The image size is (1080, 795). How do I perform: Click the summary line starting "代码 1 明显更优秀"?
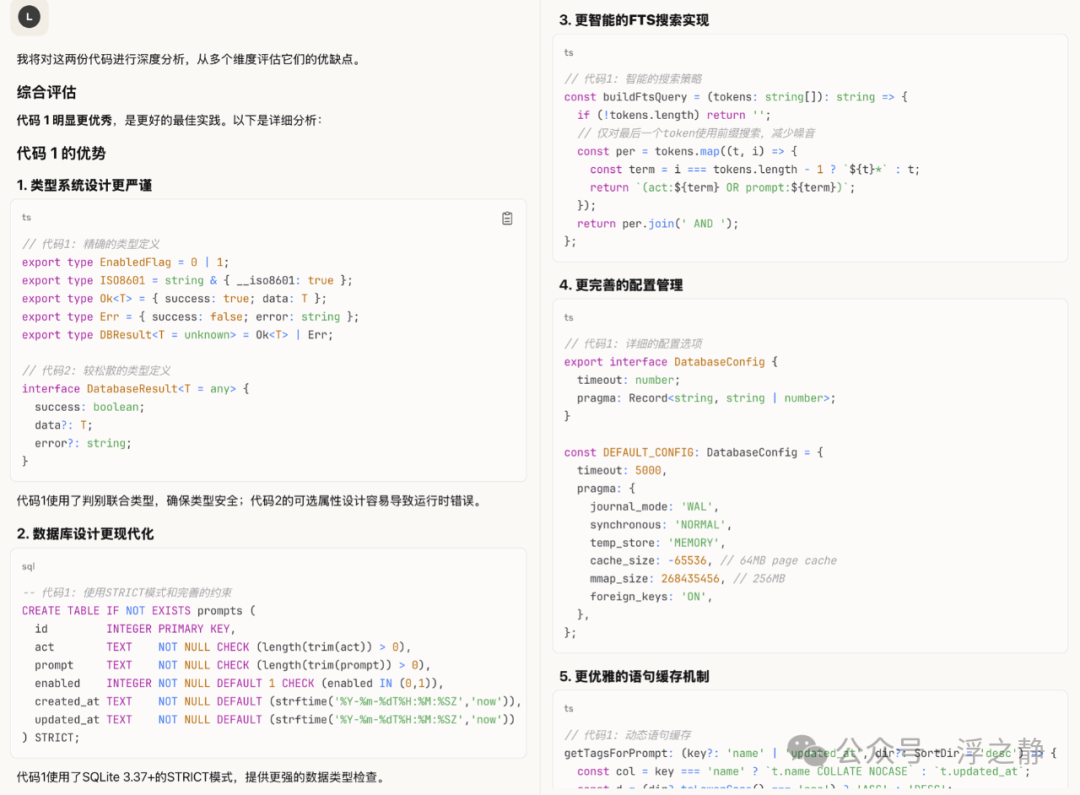(x=169, y=121)
